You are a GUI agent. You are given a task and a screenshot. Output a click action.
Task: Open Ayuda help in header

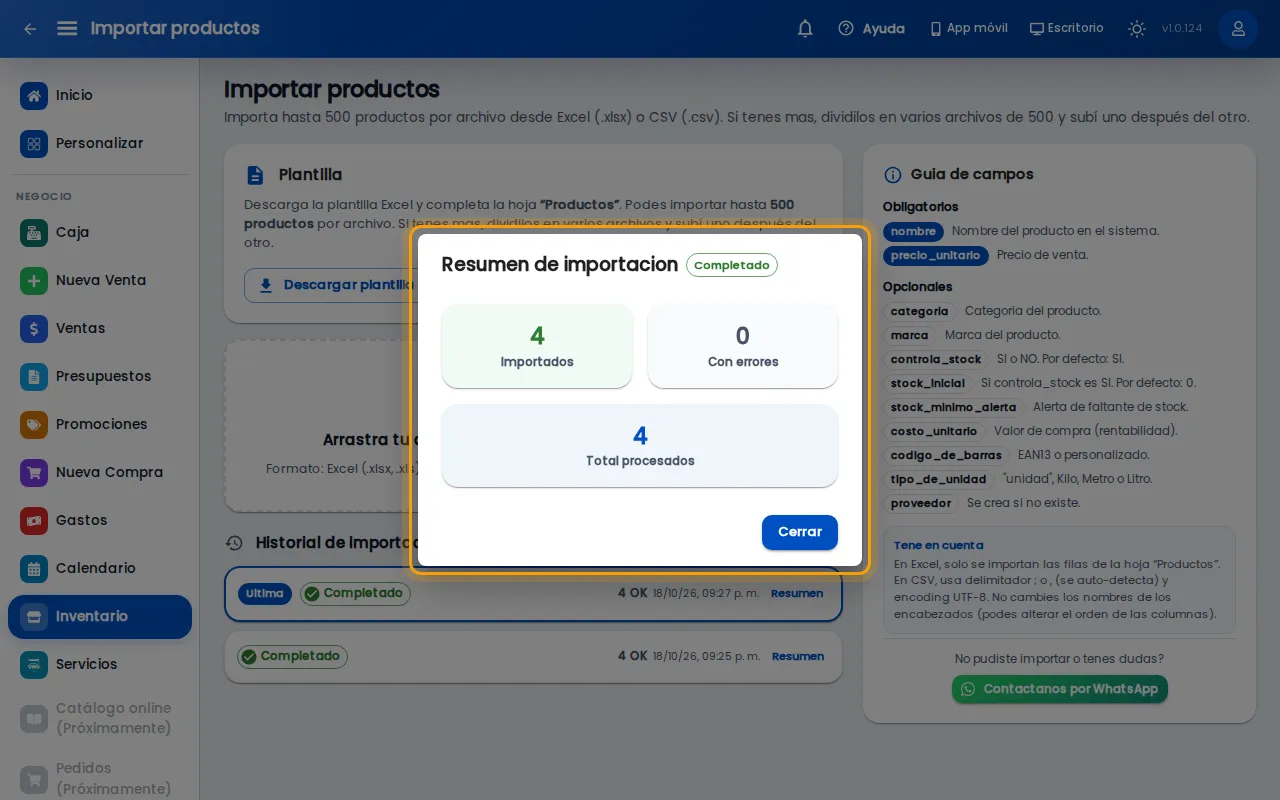click(x=871, y=29)
